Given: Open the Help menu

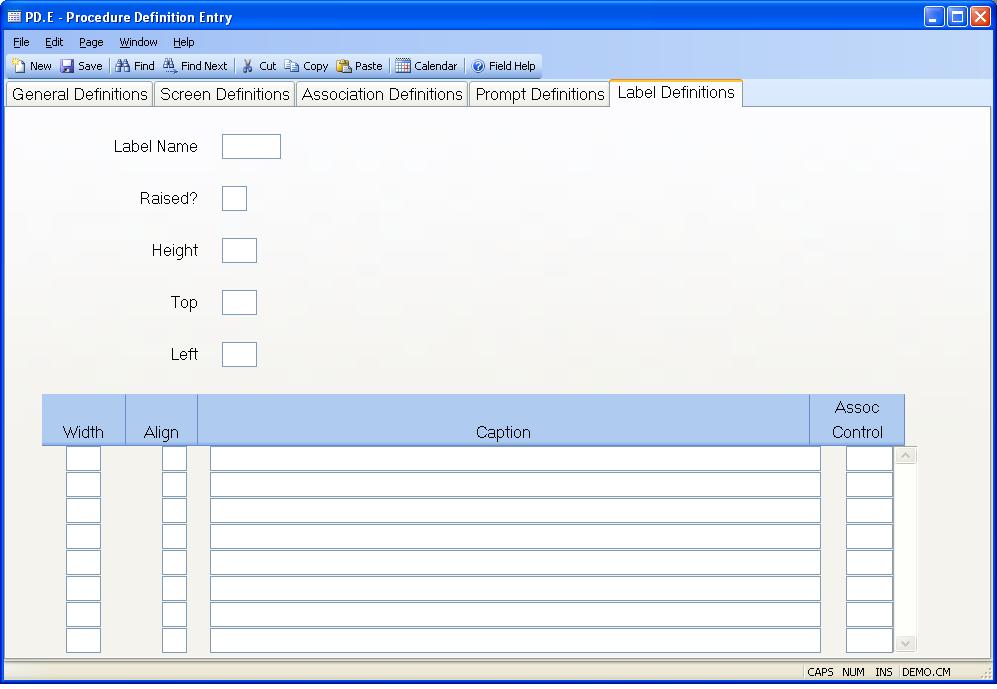Looking at the screenshot, I should [183, 42].
